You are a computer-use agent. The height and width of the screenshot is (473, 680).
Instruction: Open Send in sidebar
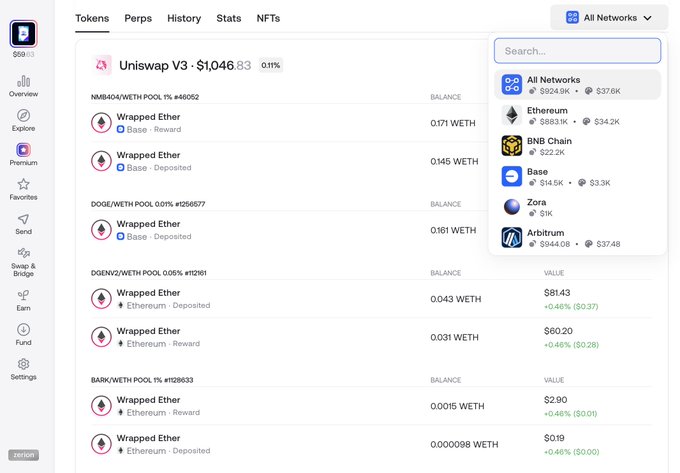(23, 224)
